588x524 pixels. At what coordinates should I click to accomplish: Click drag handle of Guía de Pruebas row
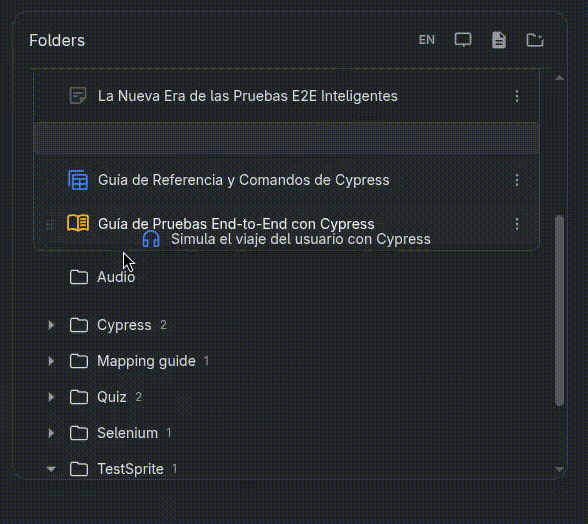(x=50, y=224)
